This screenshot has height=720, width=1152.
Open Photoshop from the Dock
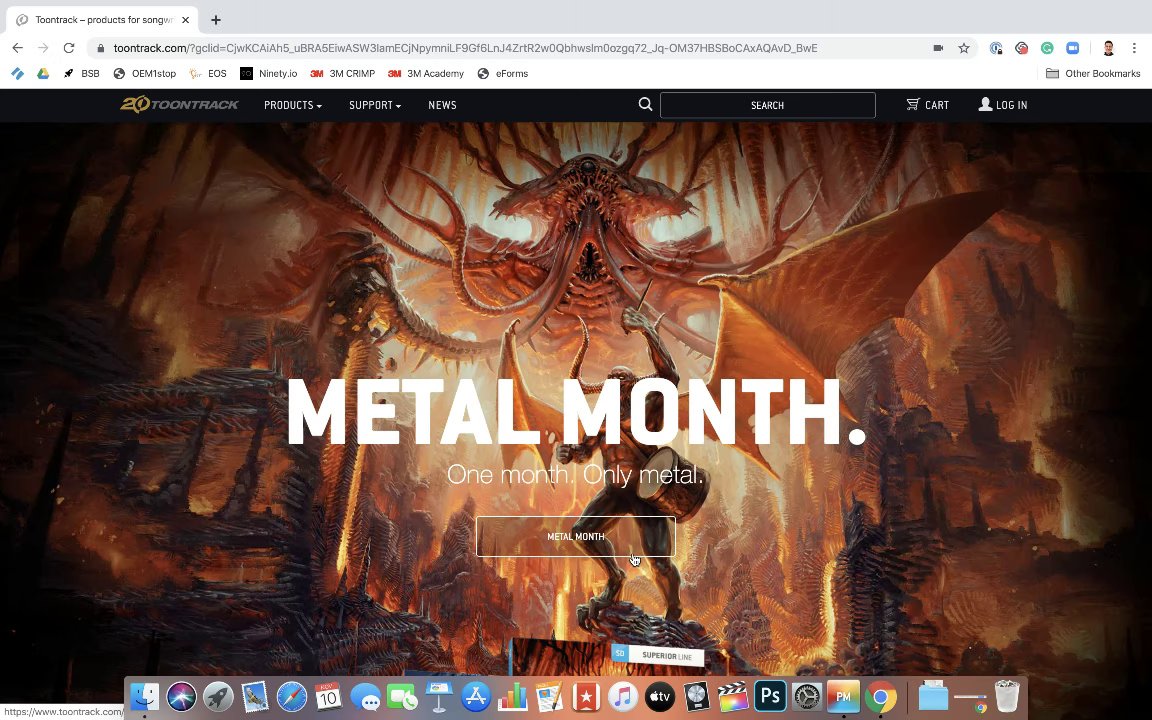pyautogui.click(x=770, y=696)
